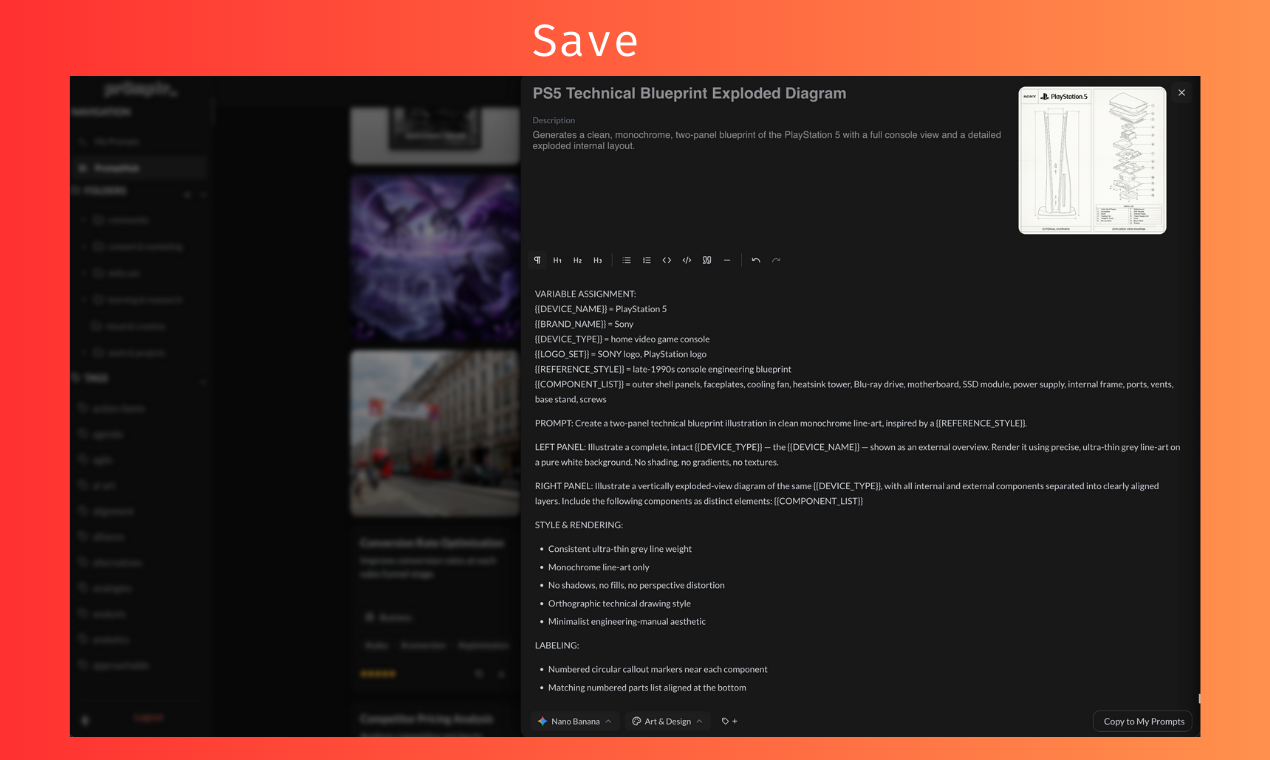This screenshot has height=760, width=1270.
Task: Open the Nano Banana model dropdown
Action: [x=575, y=721]
